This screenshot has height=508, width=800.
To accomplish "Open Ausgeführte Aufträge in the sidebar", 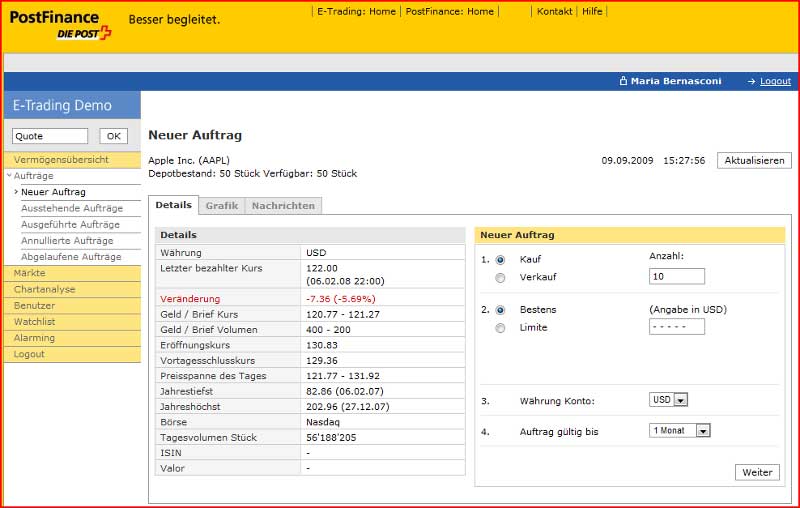I will pos(70,224).
